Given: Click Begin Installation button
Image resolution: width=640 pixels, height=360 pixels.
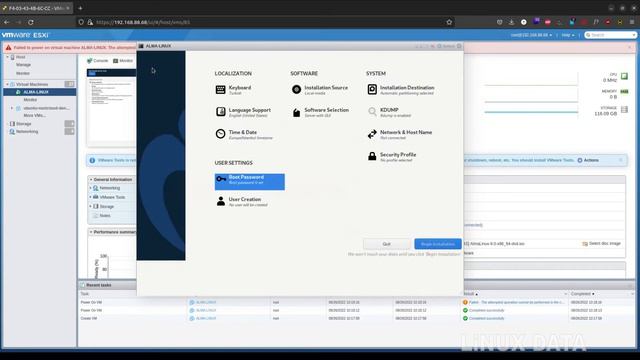Looking at the screenshot, I should coord(438,244).
